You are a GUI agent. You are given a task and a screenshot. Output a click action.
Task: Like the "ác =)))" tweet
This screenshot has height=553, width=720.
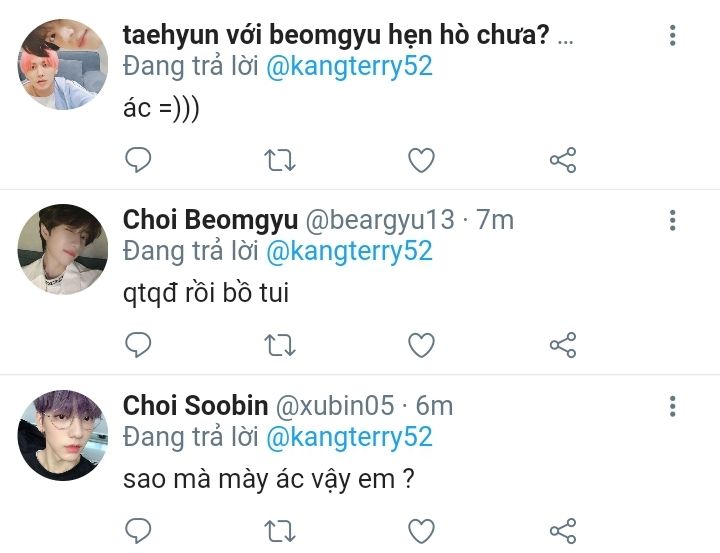[x=422, y=160]
